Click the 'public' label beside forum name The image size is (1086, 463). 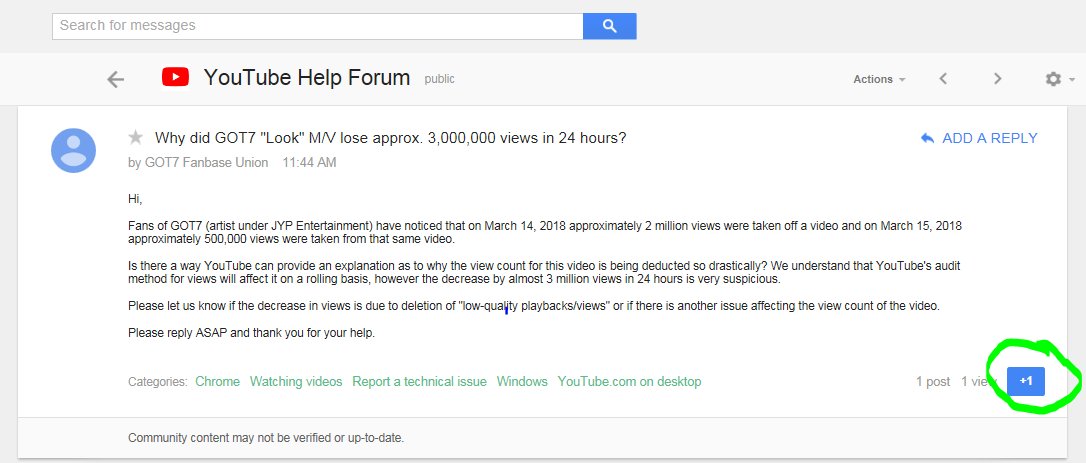(x=440, y=79)
